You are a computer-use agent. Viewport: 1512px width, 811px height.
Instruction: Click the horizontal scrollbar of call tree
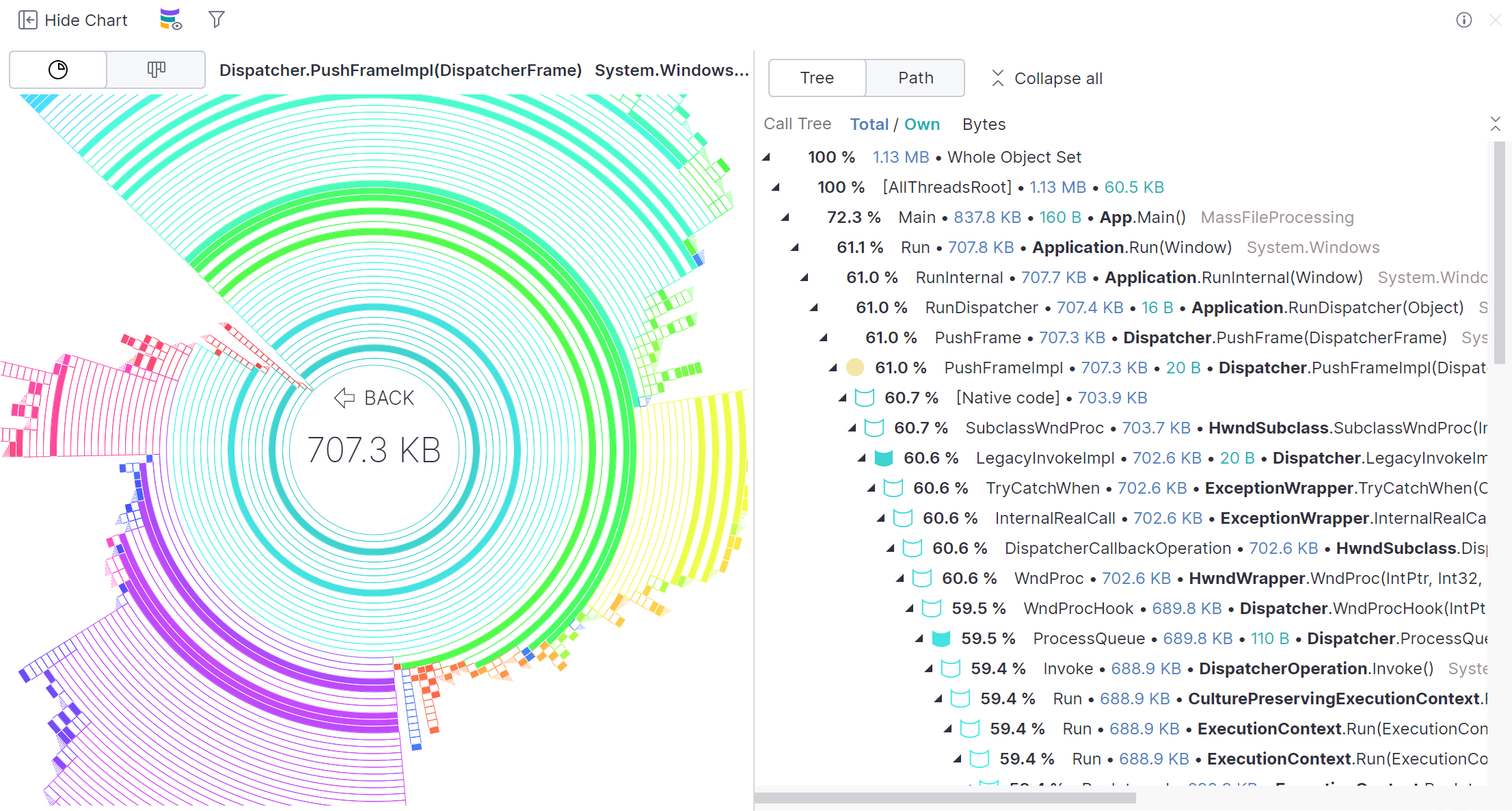click(945, 798)
